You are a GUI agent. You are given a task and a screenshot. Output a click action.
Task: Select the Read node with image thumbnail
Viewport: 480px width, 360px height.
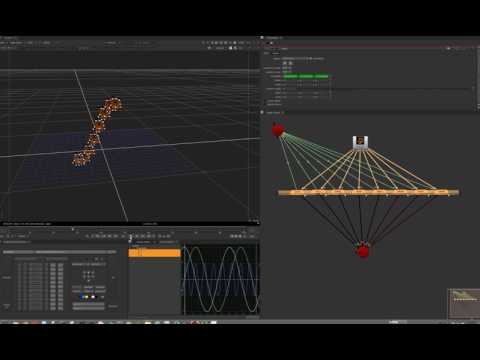point(361,143)
